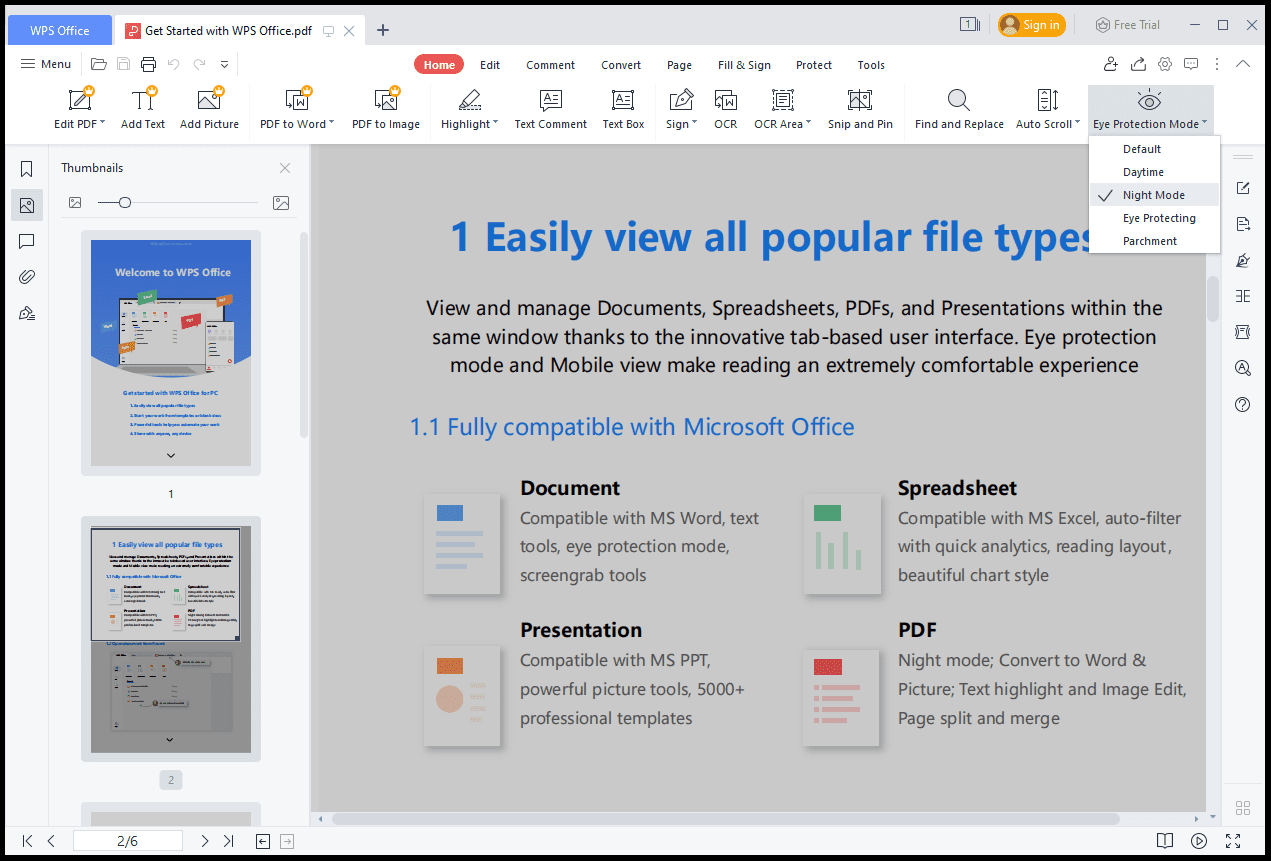Select Default eye protection option

click(1154, 149)
